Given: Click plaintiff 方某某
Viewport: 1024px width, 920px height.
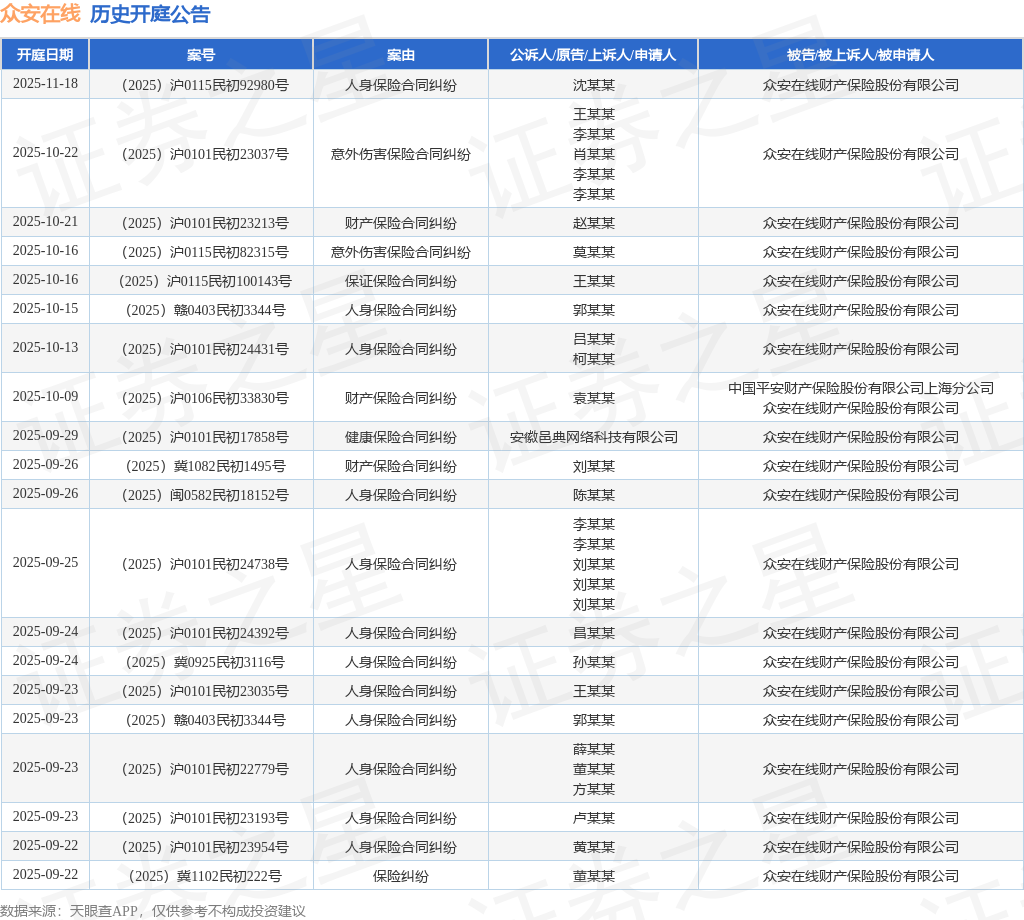Looking at the screenshot, I should pos(594,789).
